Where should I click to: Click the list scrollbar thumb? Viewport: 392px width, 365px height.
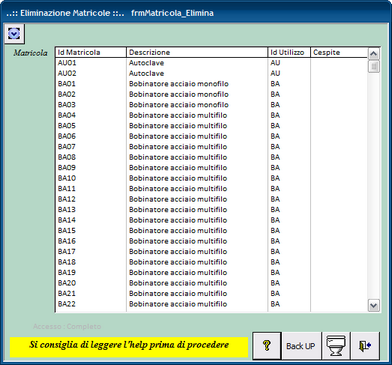pos(374,66)
